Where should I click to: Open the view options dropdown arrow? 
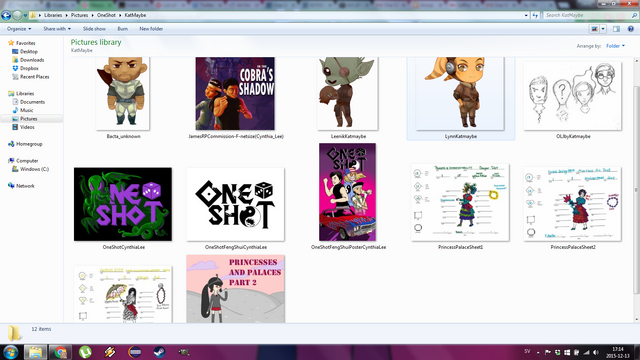[603, 29]
